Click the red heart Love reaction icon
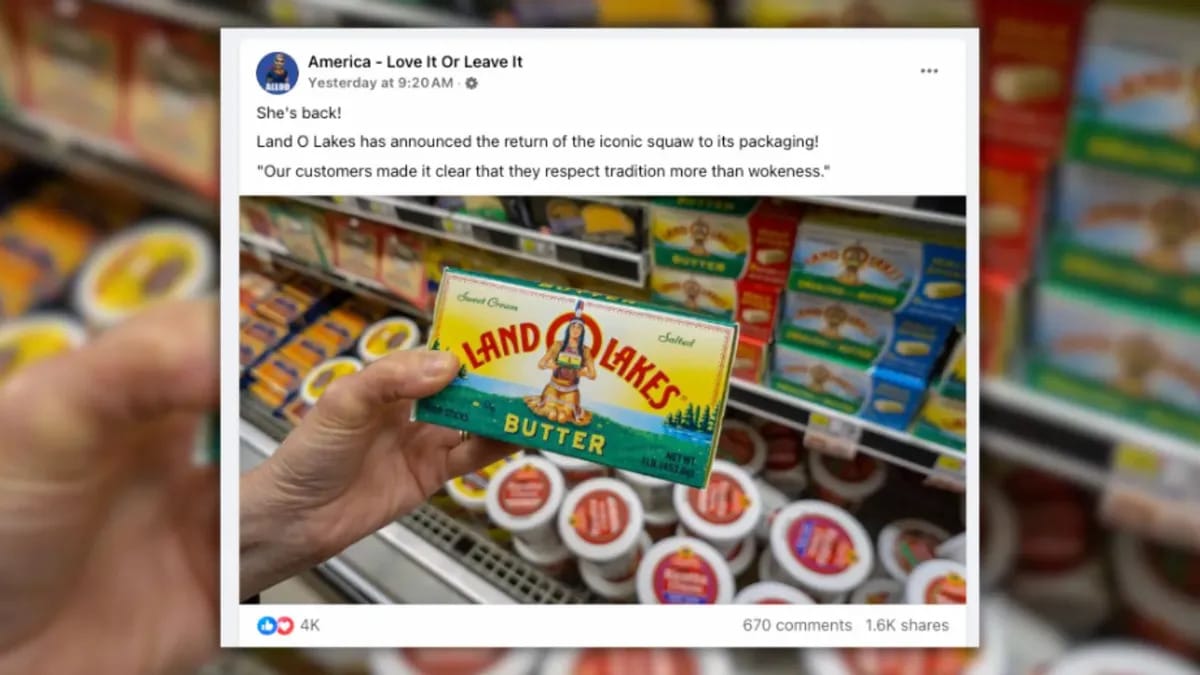This screenshot has width=1200, height=675. point(284,625)
